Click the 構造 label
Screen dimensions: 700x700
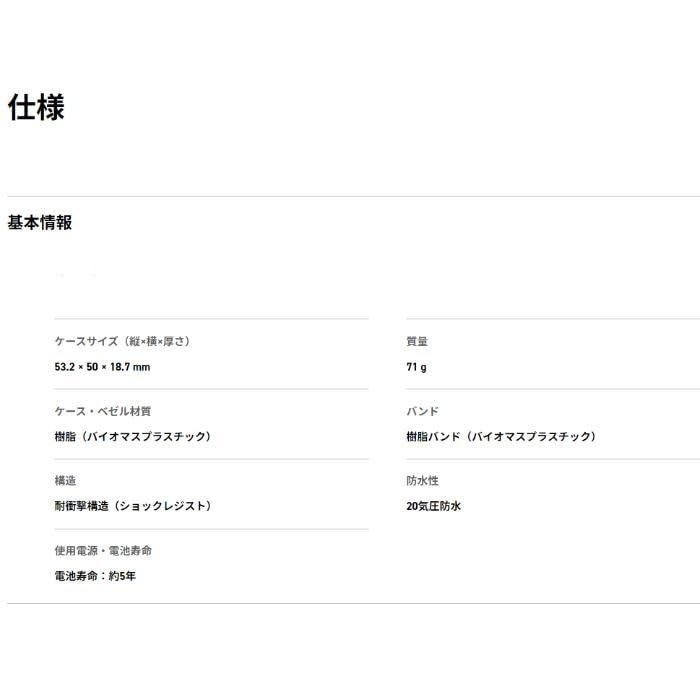pos(65,481)
